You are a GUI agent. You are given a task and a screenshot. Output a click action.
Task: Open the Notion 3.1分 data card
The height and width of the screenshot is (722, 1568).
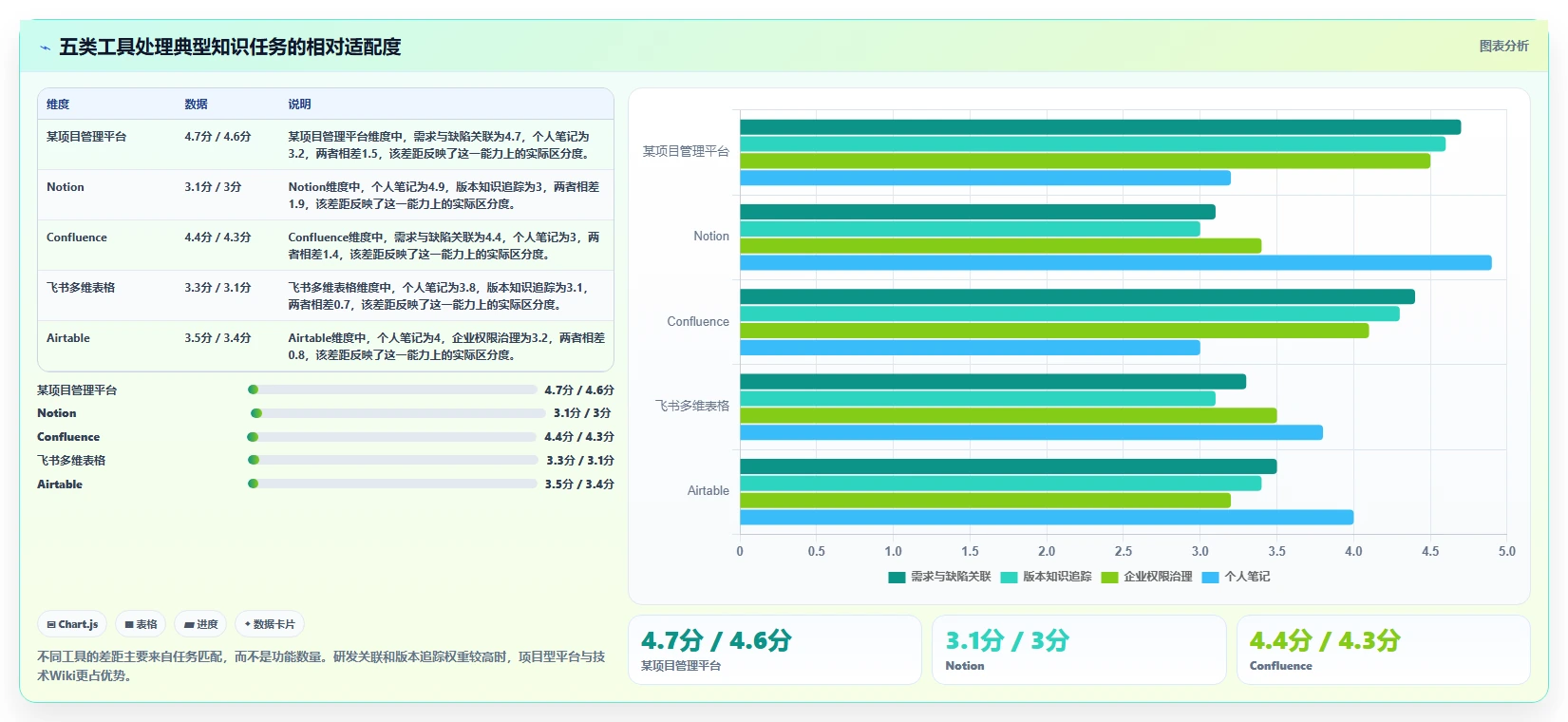pyautogui.click(x=1079, y=650)
